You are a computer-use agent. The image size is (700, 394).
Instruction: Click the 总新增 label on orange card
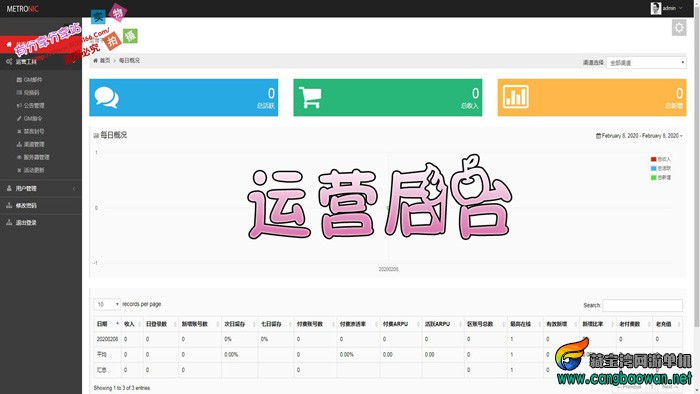[x=674, y=106]
